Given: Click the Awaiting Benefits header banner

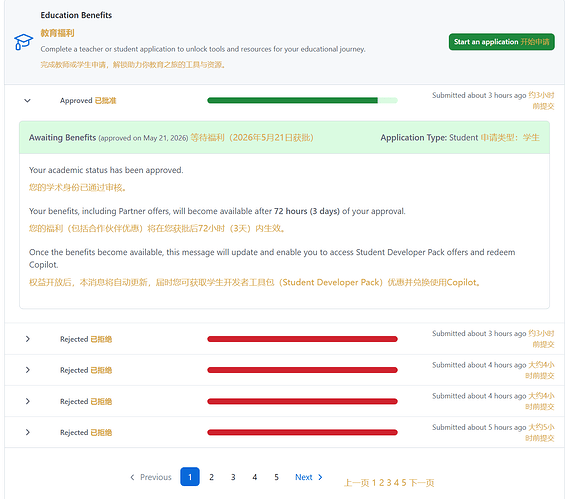Looking at the screenshot, I should point(284,138).
